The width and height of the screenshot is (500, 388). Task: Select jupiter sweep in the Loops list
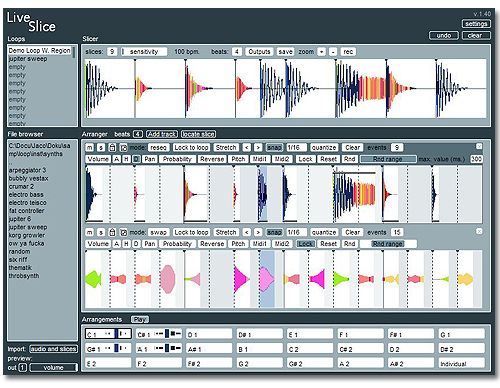(28, 59)
